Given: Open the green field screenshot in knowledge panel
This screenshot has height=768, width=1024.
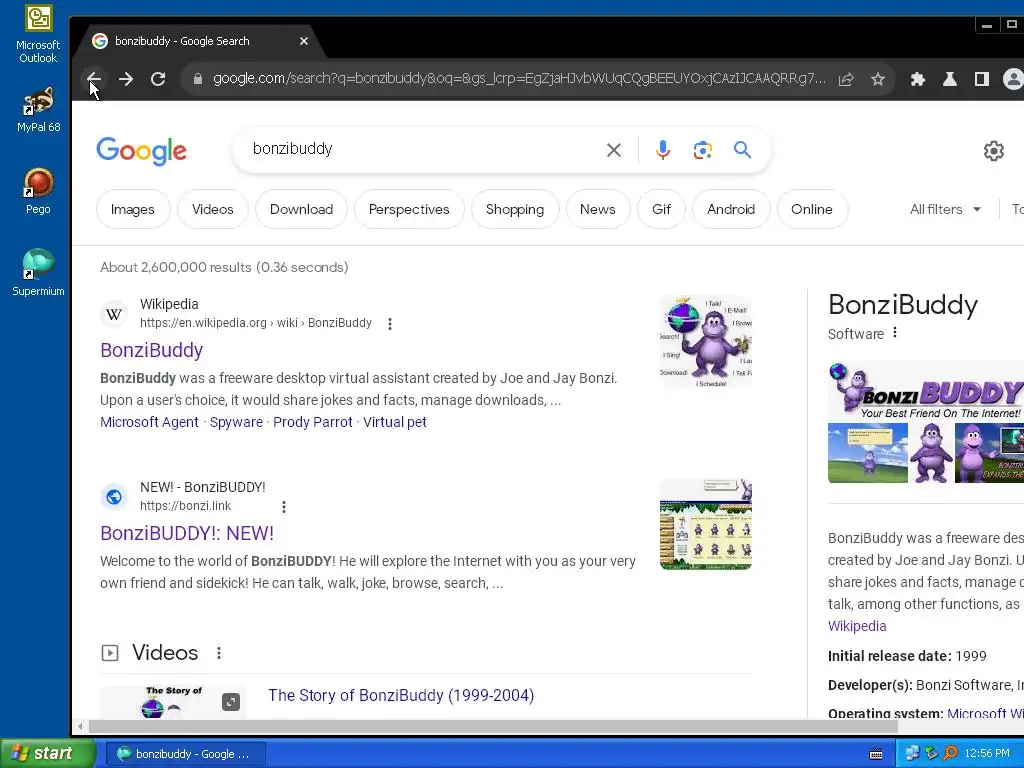Looking at the screenshot, I should (867, 453).
